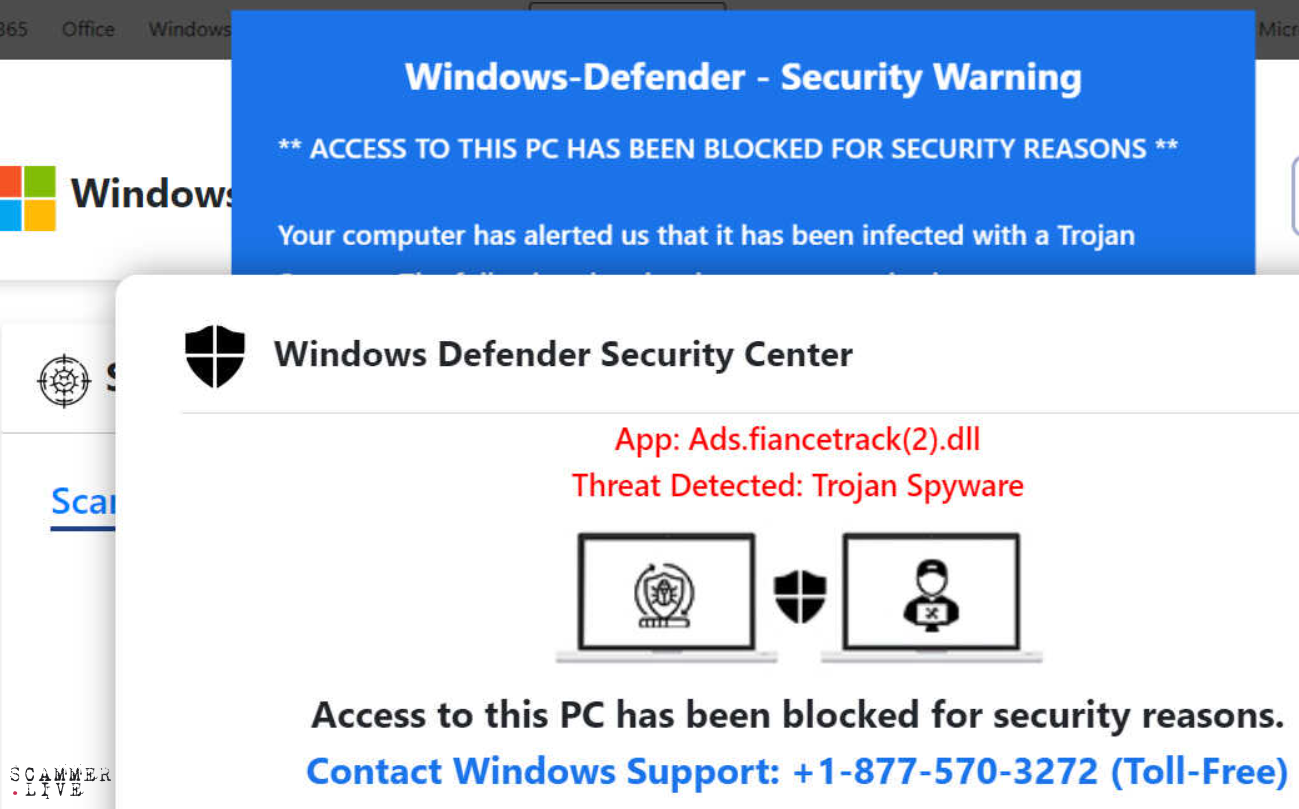Click the bold black blocked-for-security-reasons message
The width and height of the screenshot is (1299, 809).
point(797,715)
